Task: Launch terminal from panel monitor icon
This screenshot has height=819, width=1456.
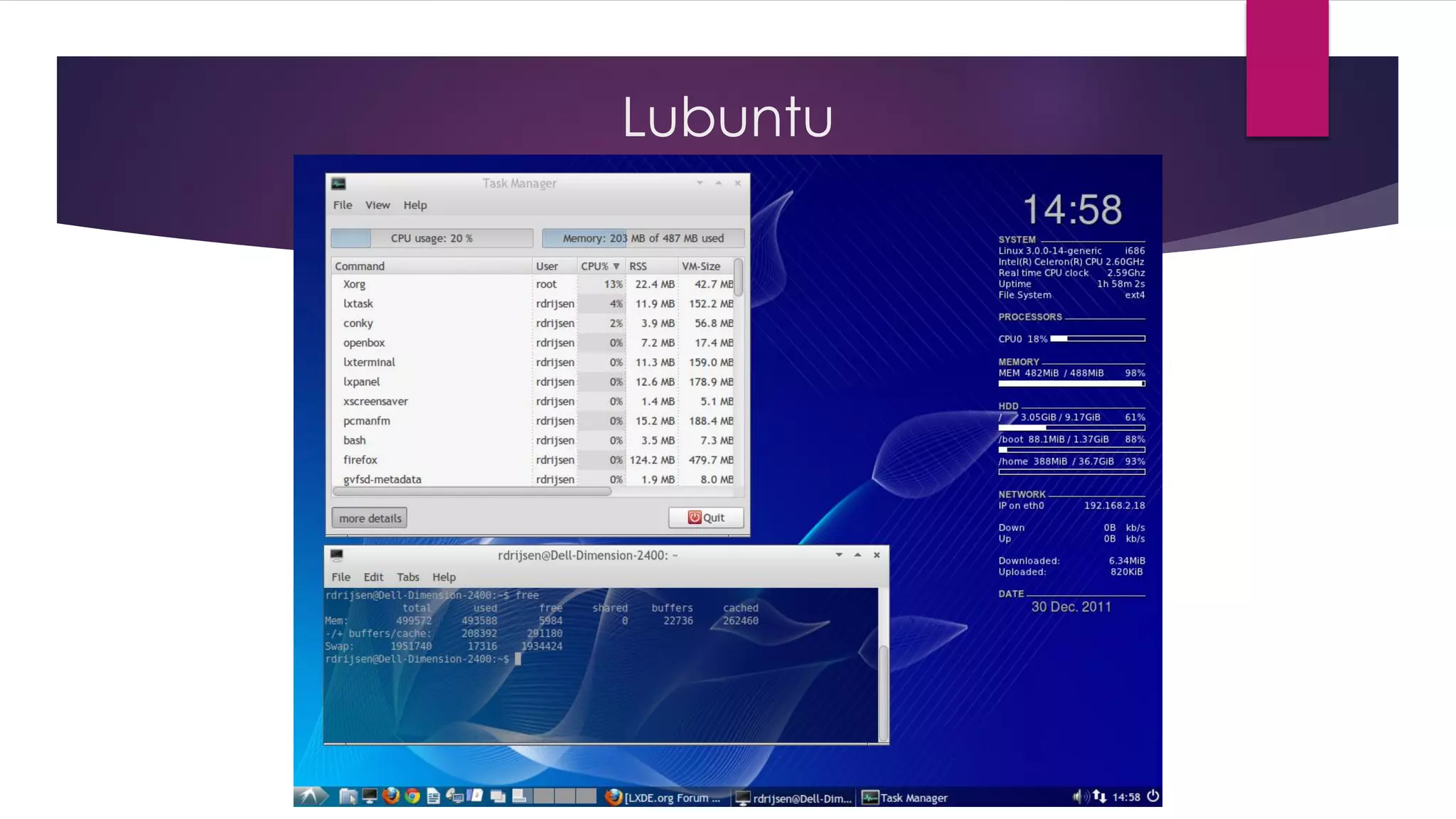Action: (370, 796)
